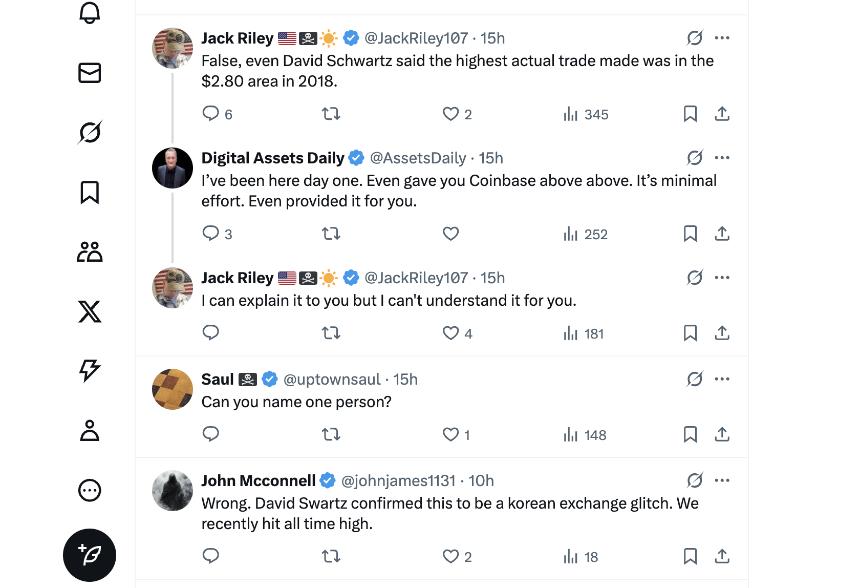Screen dimensions: 860x588
Task: Open Premium via the X logo icon
Action: tap(90, 311)
